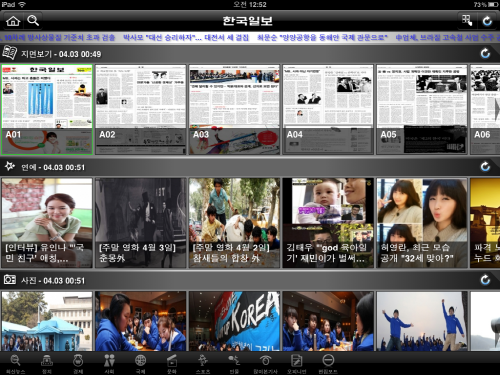The height and width of the screenshot is (375, 500).
Task: Open the 김태우 god 육아일기 article
Action: coord(328,223)
